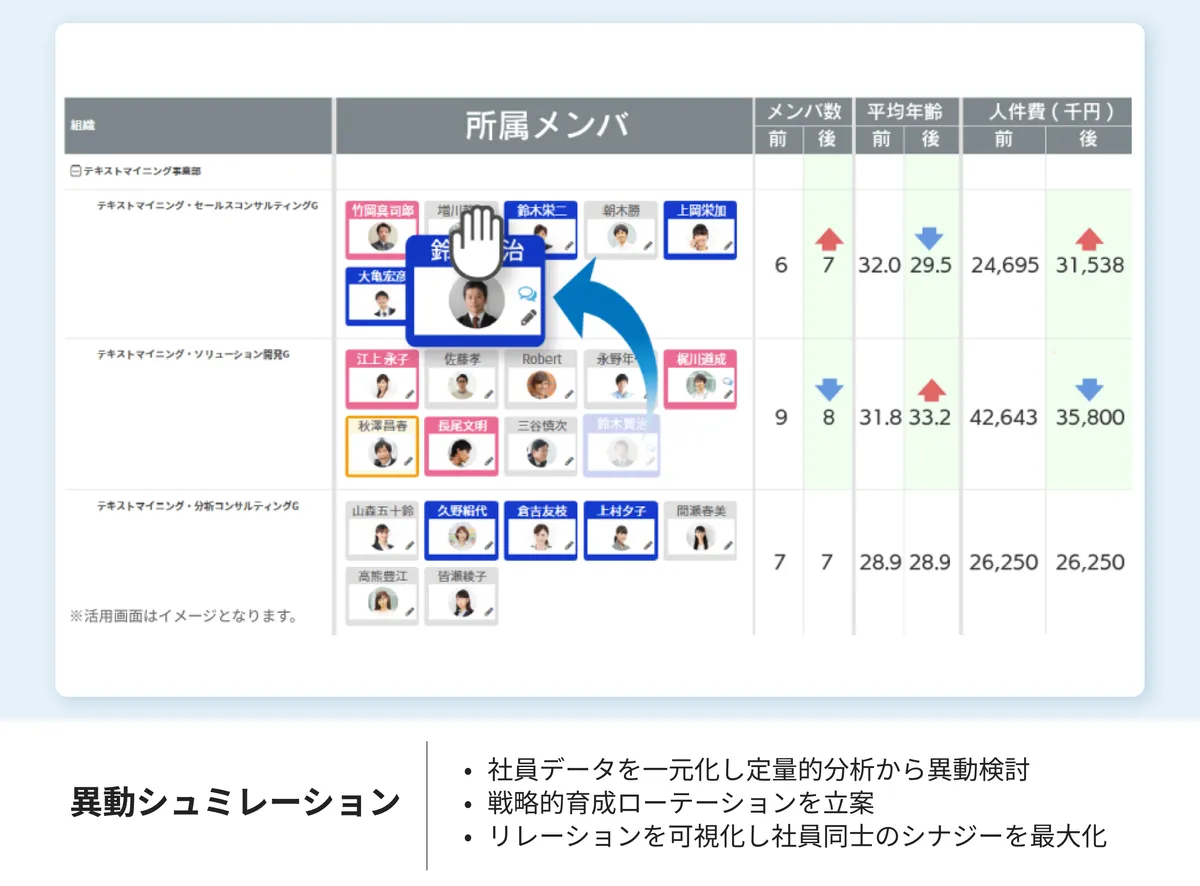This screenshot has width=1200, height=886.
Task: Click the edit pencil on 上村夕子's member card
Action: point(647,543)
